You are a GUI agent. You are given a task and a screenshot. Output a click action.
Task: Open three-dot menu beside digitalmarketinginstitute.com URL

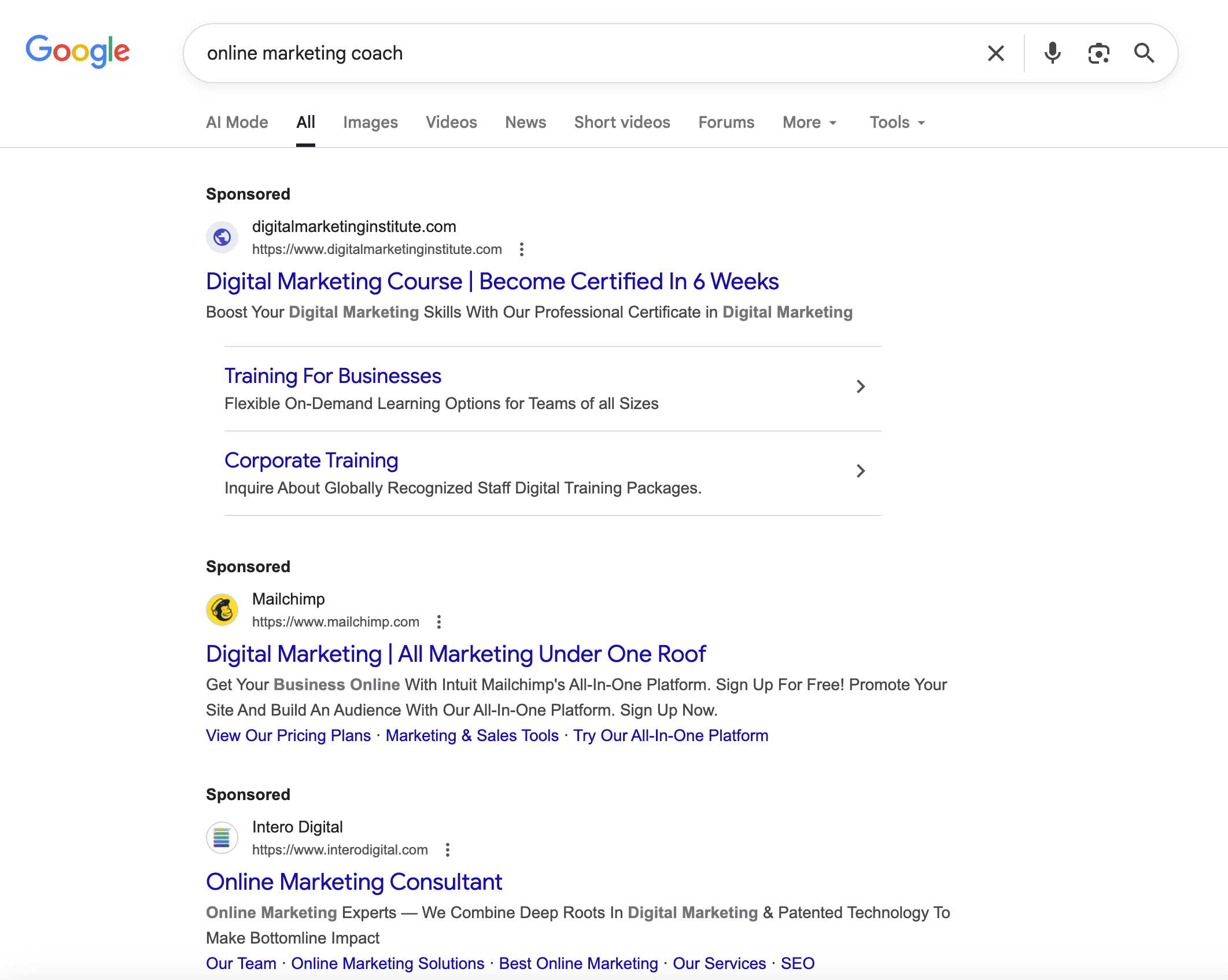point(522,249)
